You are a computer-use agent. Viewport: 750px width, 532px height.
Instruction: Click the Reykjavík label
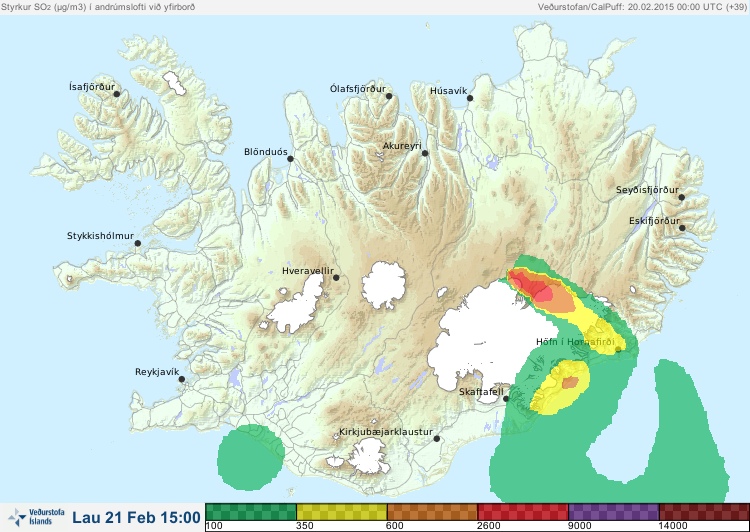coord(157,372)
